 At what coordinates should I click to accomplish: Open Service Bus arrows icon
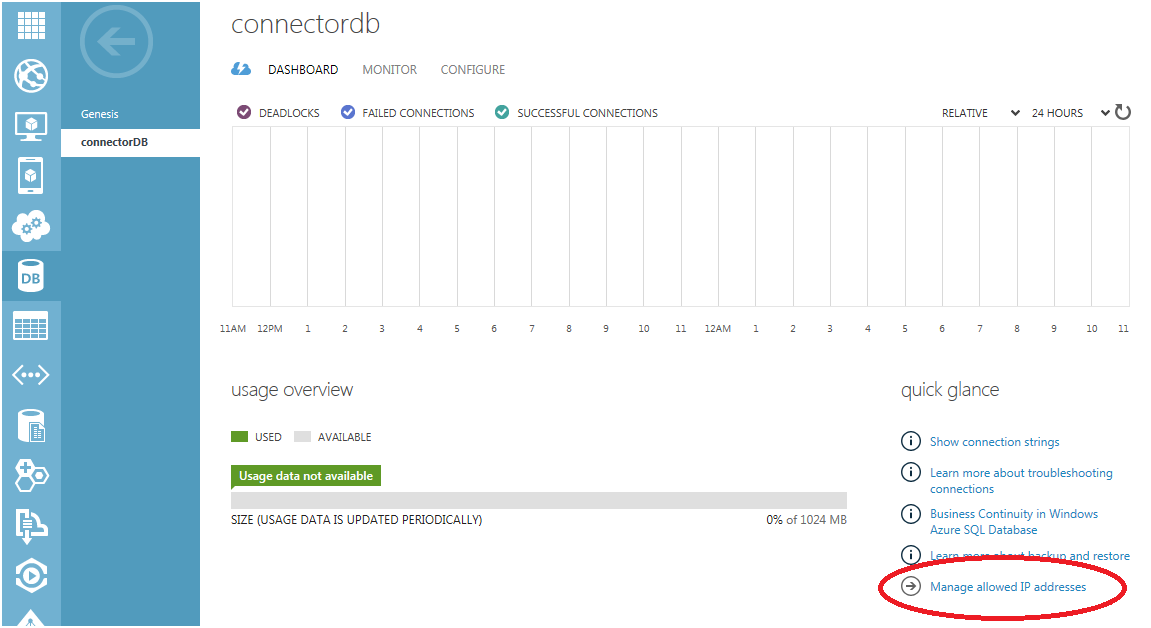click(30, 376)
